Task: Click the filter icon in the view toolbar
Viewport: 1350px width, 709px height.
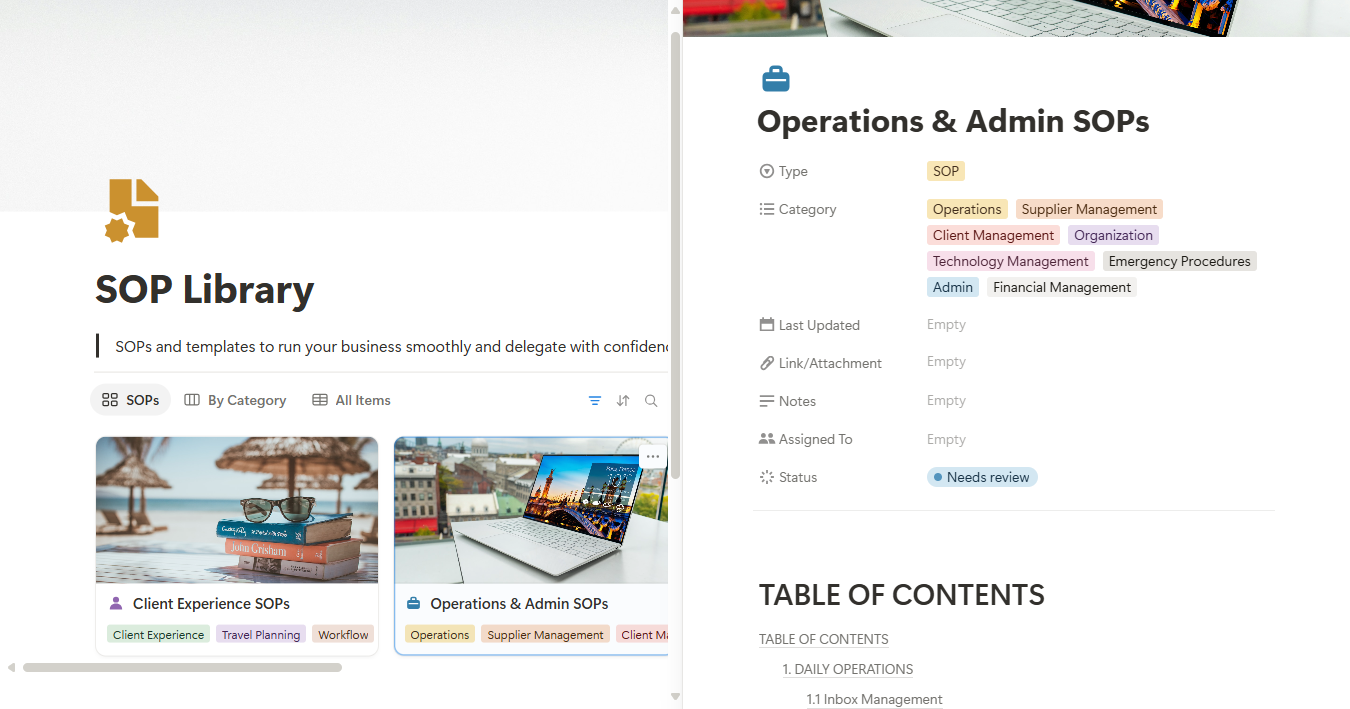Action: 595,401
